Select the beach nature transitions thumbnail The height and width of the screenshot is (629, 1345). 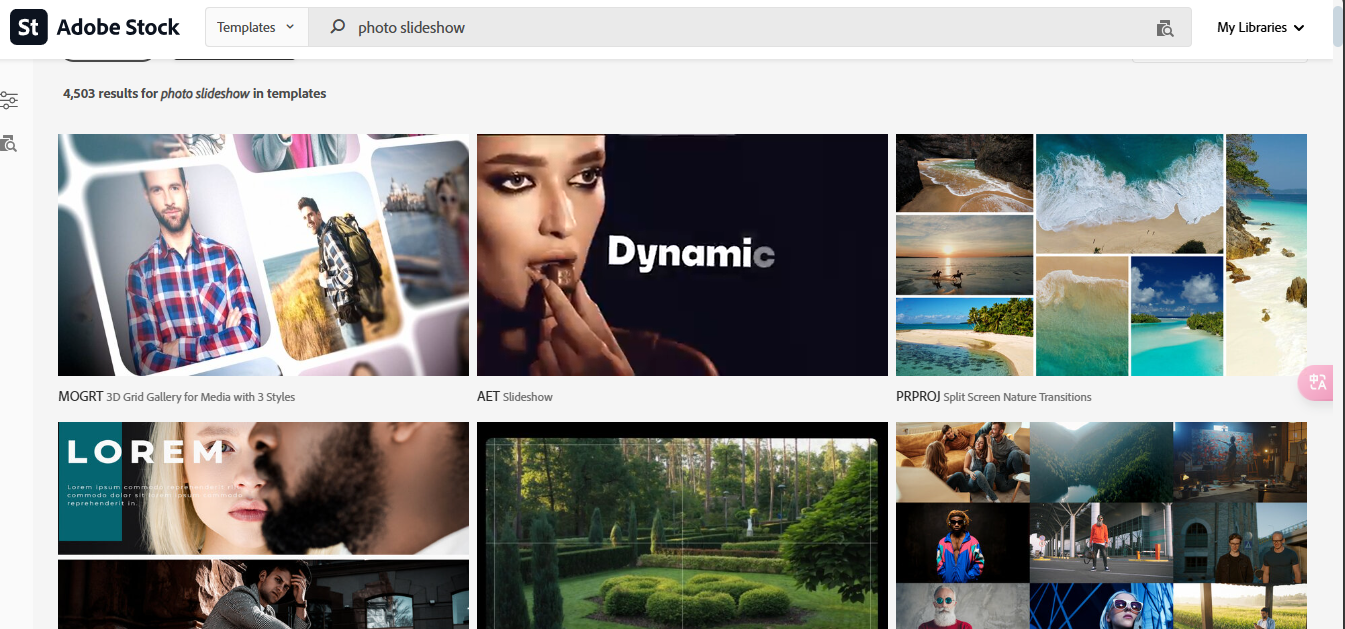1101,255
